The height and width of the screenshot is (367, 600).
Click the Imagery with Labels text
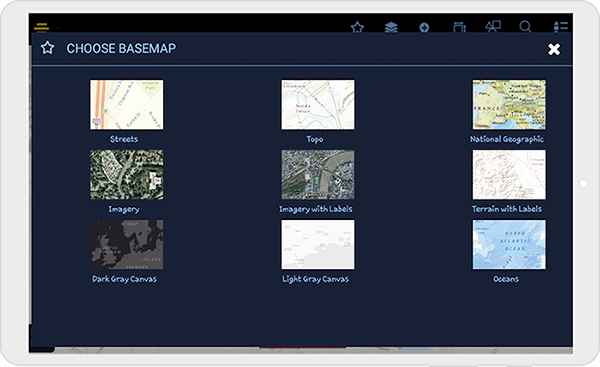pos(315,209)
